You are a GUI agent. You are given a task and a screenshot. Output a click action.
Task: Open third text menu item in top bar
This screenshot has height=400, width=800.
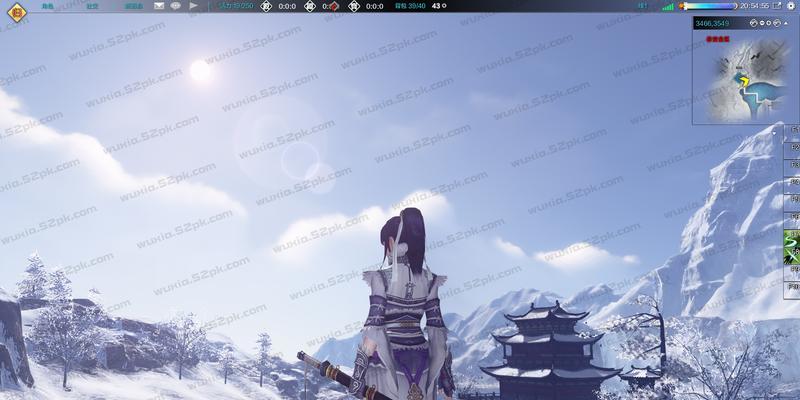[x=134, y=6]
